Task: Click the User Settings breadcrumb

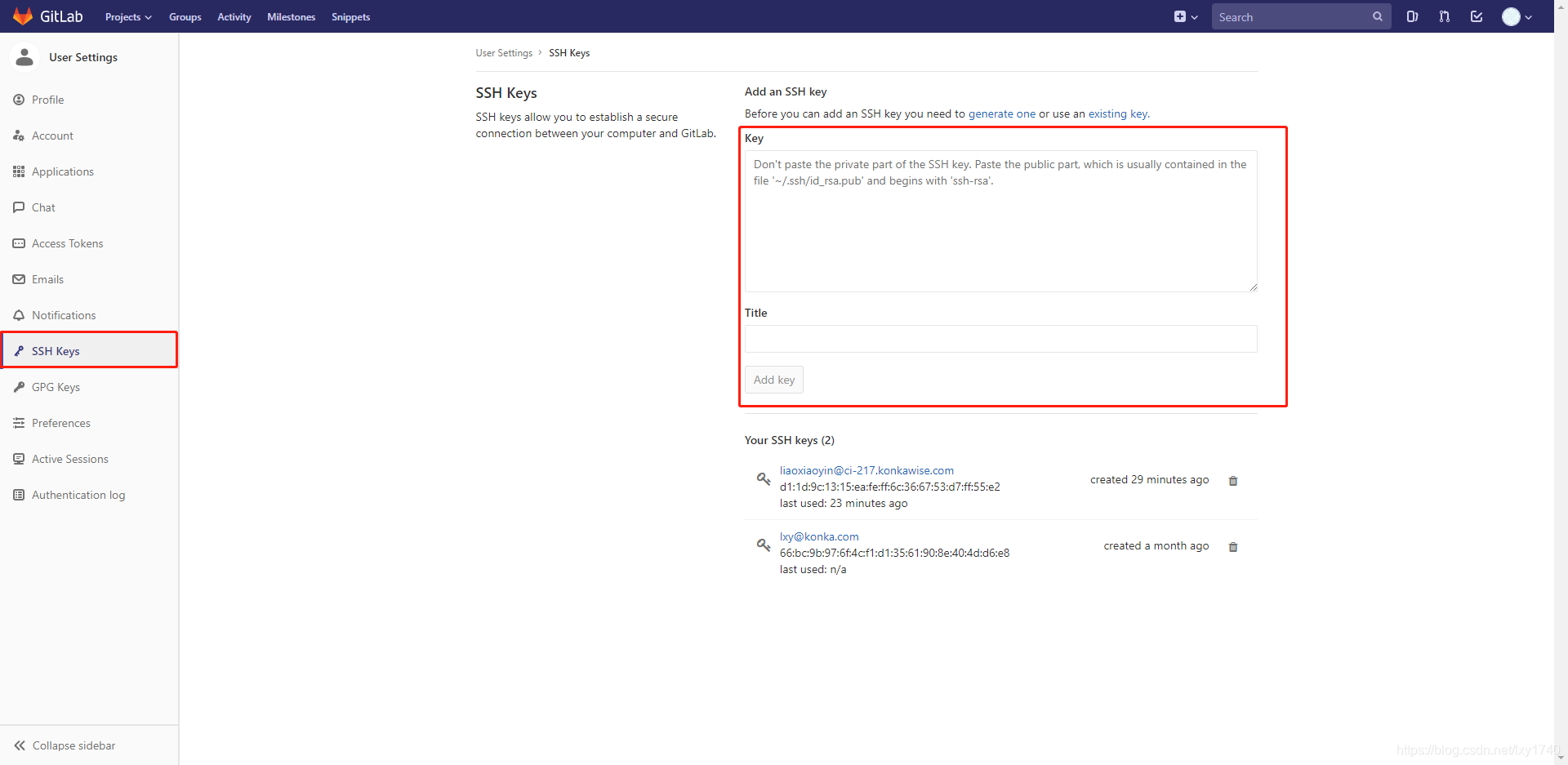Action: [504, 53]
